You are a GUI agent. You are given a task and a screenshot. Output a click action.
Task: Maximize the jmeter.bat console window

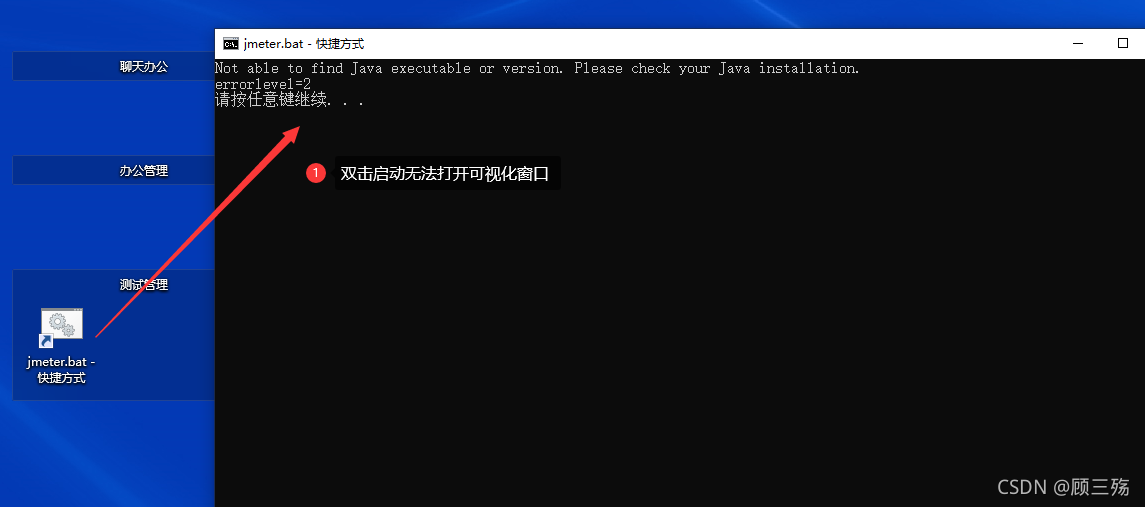1123,44
